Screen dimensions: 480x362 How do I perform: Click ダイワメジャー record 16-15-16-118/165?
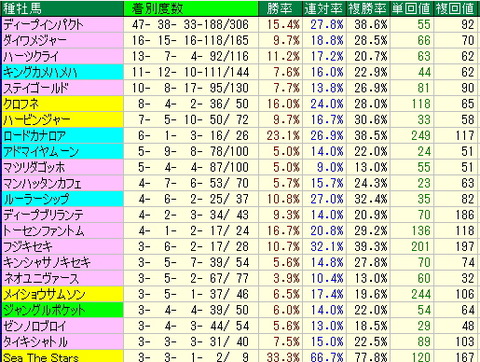(190, 41)
